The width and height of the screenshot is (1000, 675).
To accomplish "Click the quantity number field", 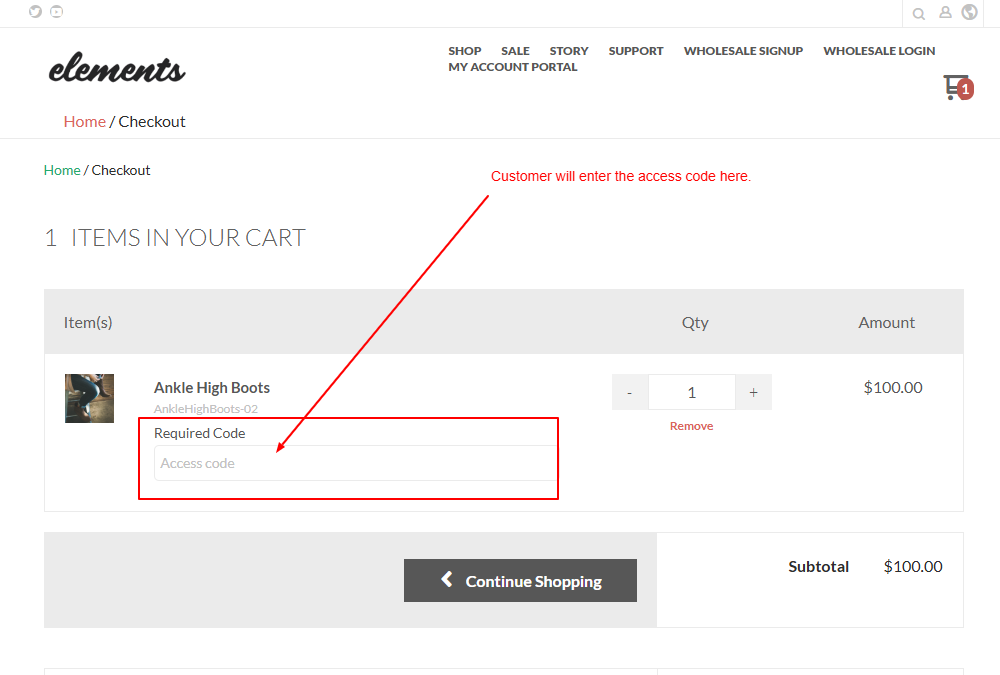I will coord(691,392).
